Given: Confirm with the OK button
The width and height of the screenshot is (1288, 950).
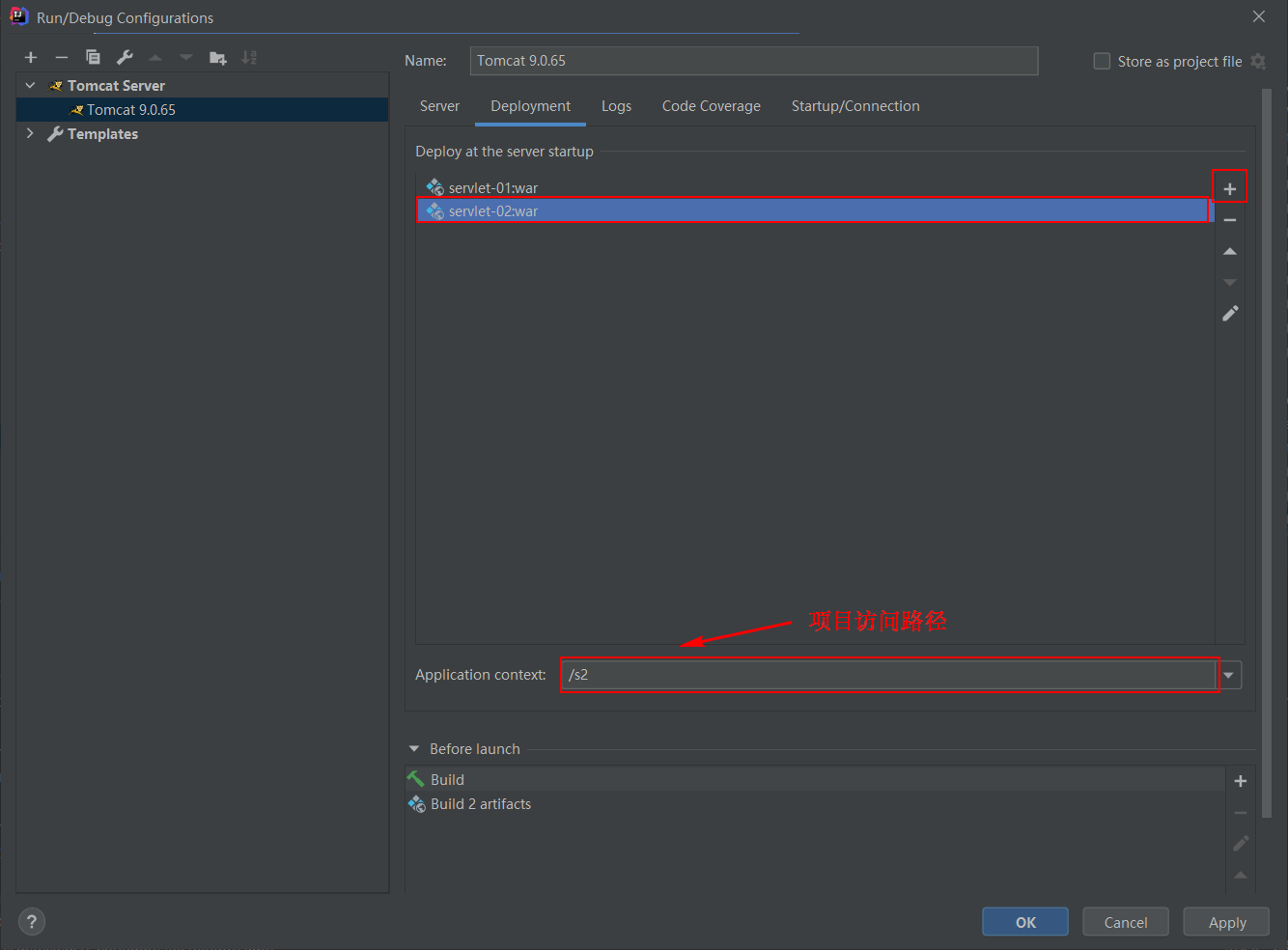Looking at the screenshot, I should pyautogui.click(x=1025, y=922).
